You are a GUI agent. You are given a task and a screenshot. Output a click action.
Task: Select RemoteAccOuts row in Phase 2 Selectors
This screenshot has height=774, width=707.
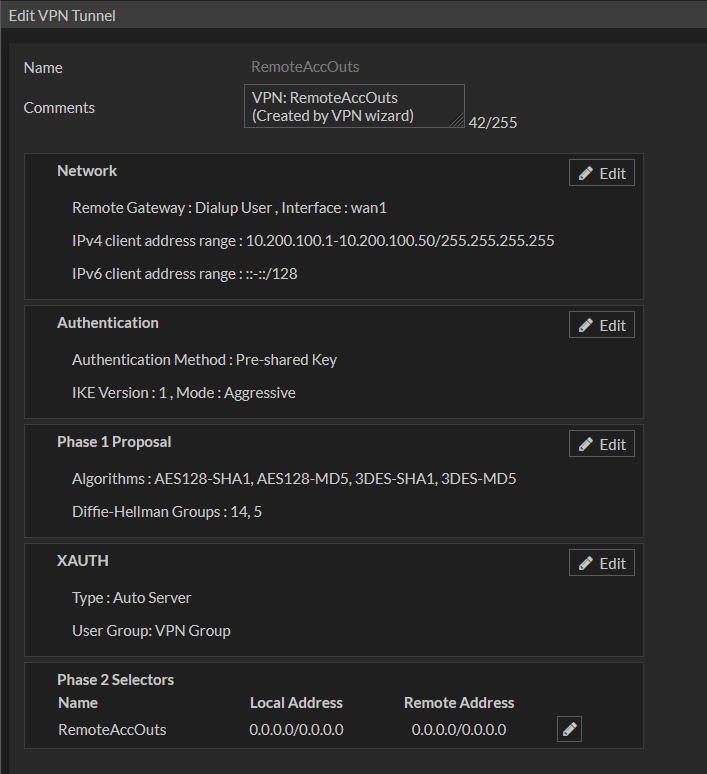point(112,730)
